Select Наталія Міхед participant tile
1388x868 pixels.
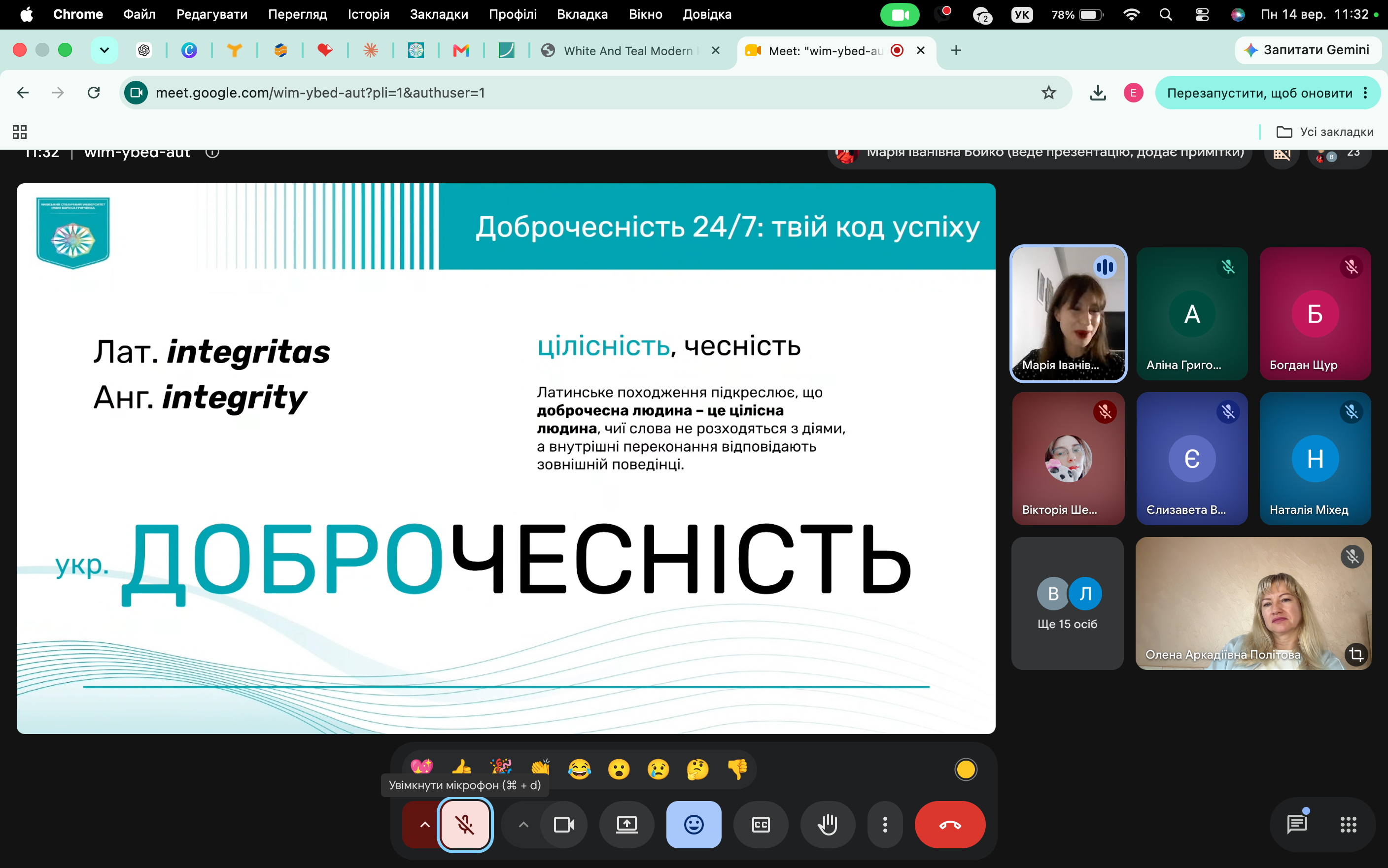pyautogui.click(x=1315, y=458)
